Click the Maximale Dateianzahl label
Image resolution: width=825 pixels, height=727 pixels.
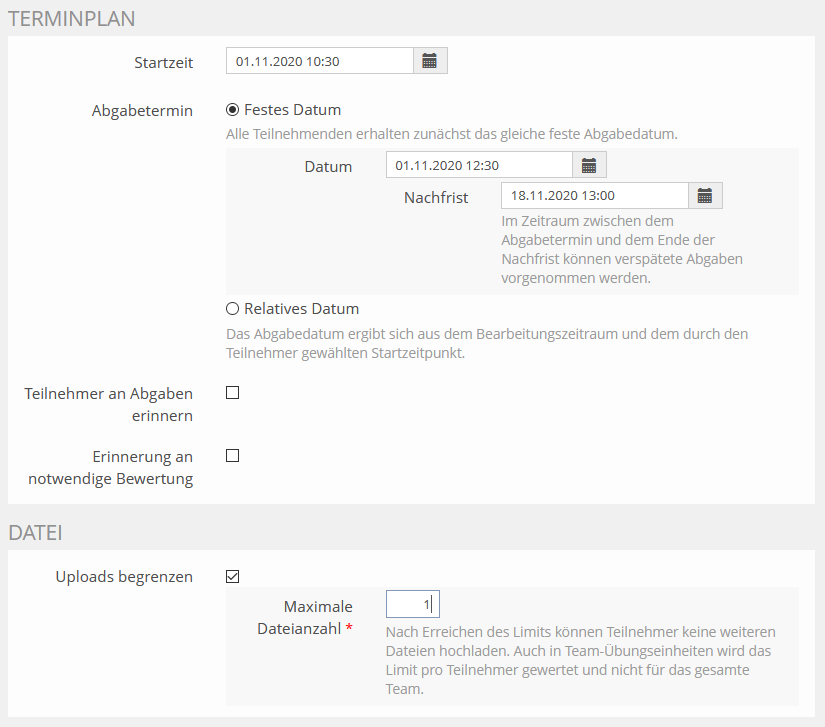pos(318,617)
